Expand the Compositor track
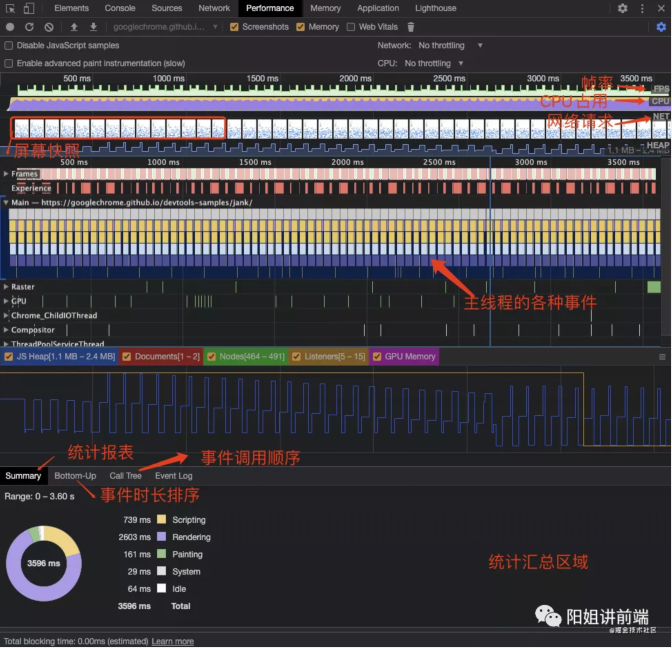Image resolution: width=672 pixels, height=648 pixels. tap(6, 330)
